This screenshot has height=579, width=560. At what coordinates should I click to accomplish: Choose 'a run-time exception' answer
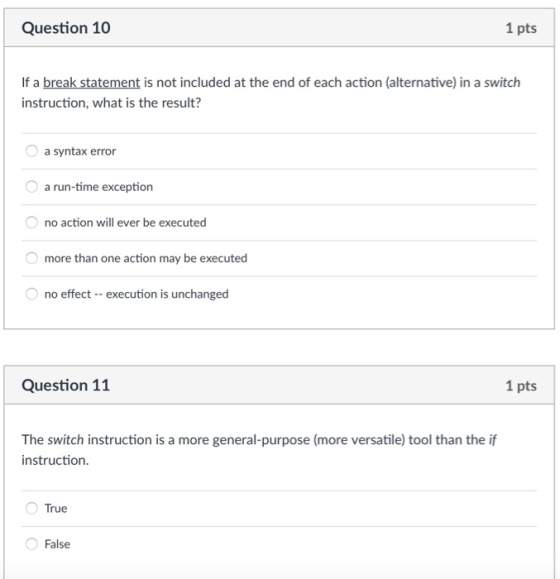pyautogui.click(x=32, y=186)
